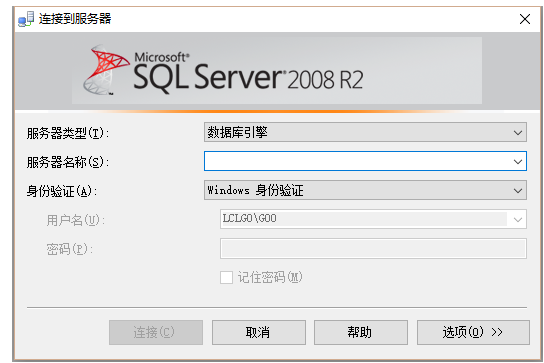The height and width of the screenshot is (363, 544).
Task: Expand the 用户名 dropdown chevron
Action: (x=518, y=219)
